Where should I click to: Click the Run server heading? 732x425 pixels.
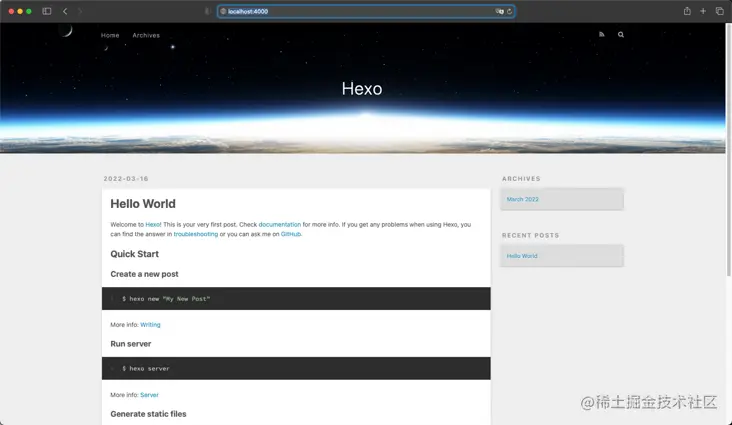pos(131,344)
